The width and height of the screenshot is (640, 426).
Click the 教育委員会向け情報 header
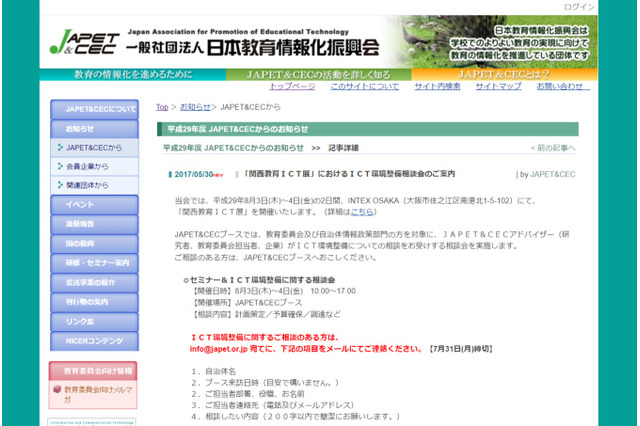(x=93, y=371)
